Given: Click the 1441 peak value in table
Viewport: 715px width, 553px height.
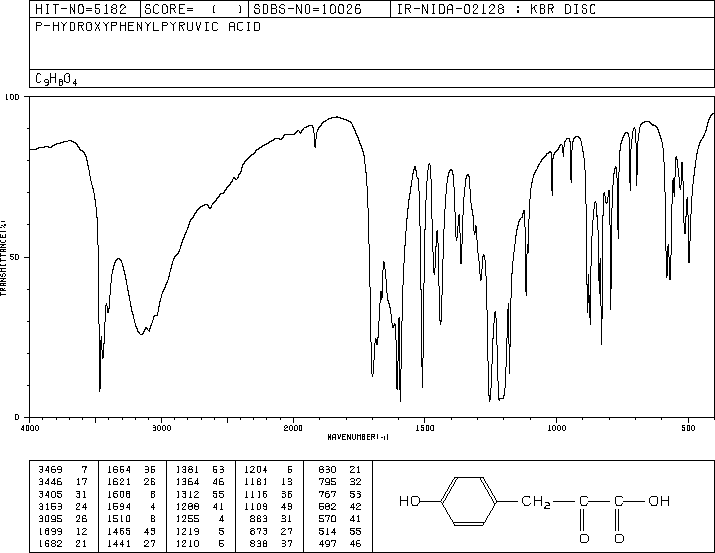Looking at the screenshot, I should [x=119, y=544].
